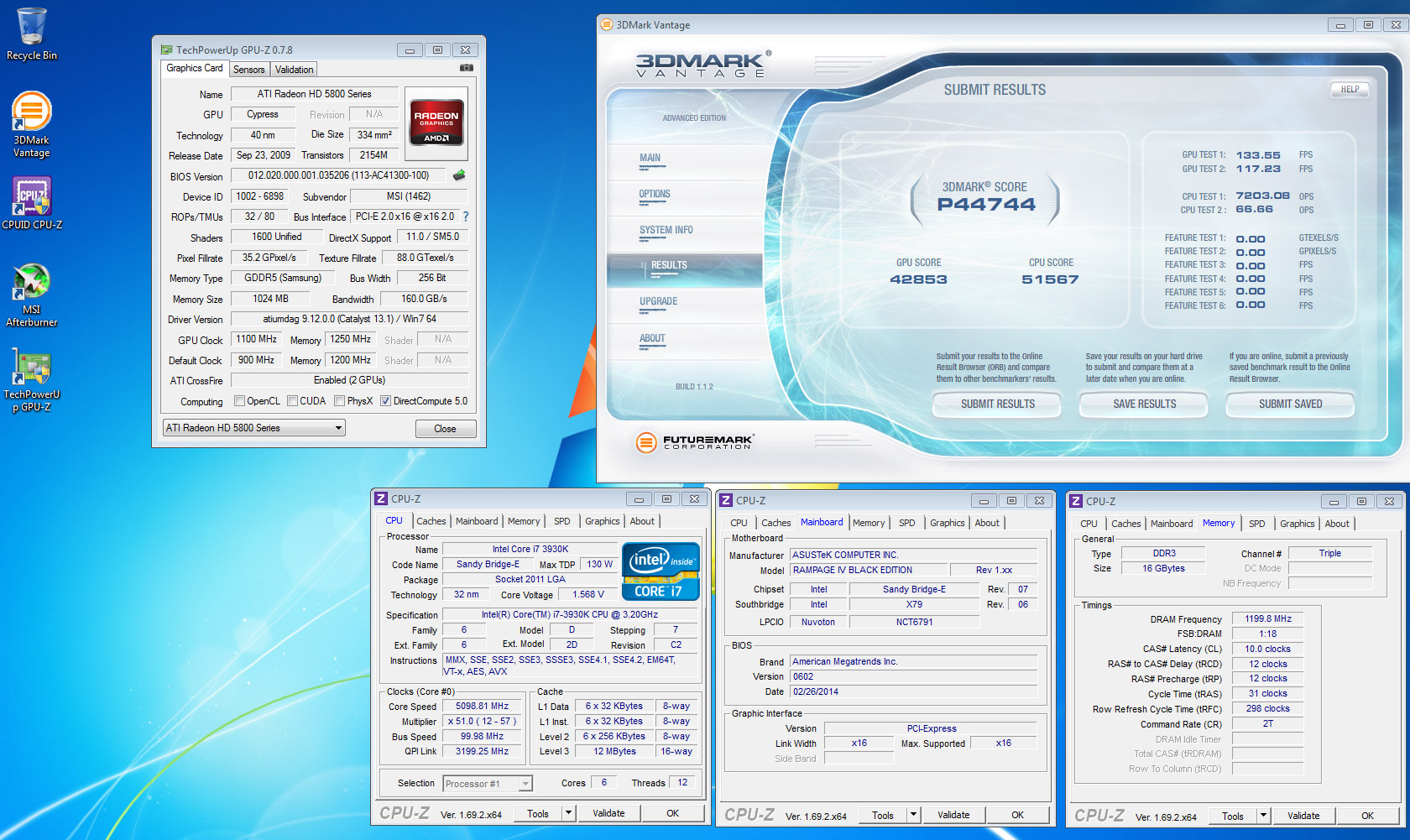
Task: Open the Tools dropdown arrow in CPU-Z Memory window
Action: tap(1263, 816)
